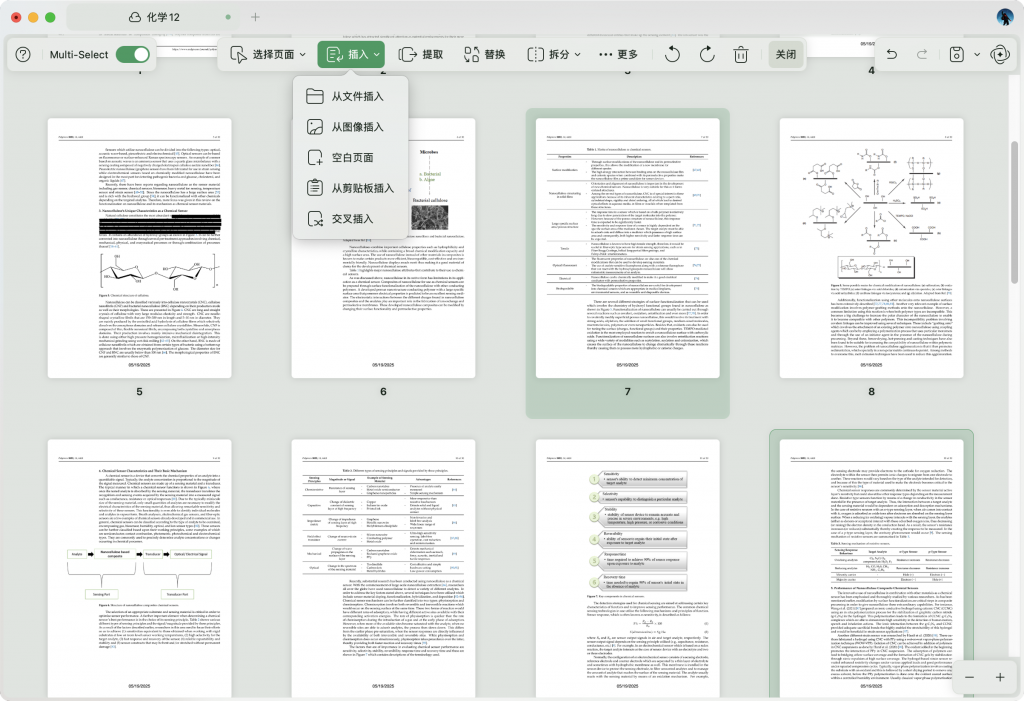The width and height of the screenshot is (1024, 701).
Task: Open the 拆分 dropdown
Action: pos(554,55)
